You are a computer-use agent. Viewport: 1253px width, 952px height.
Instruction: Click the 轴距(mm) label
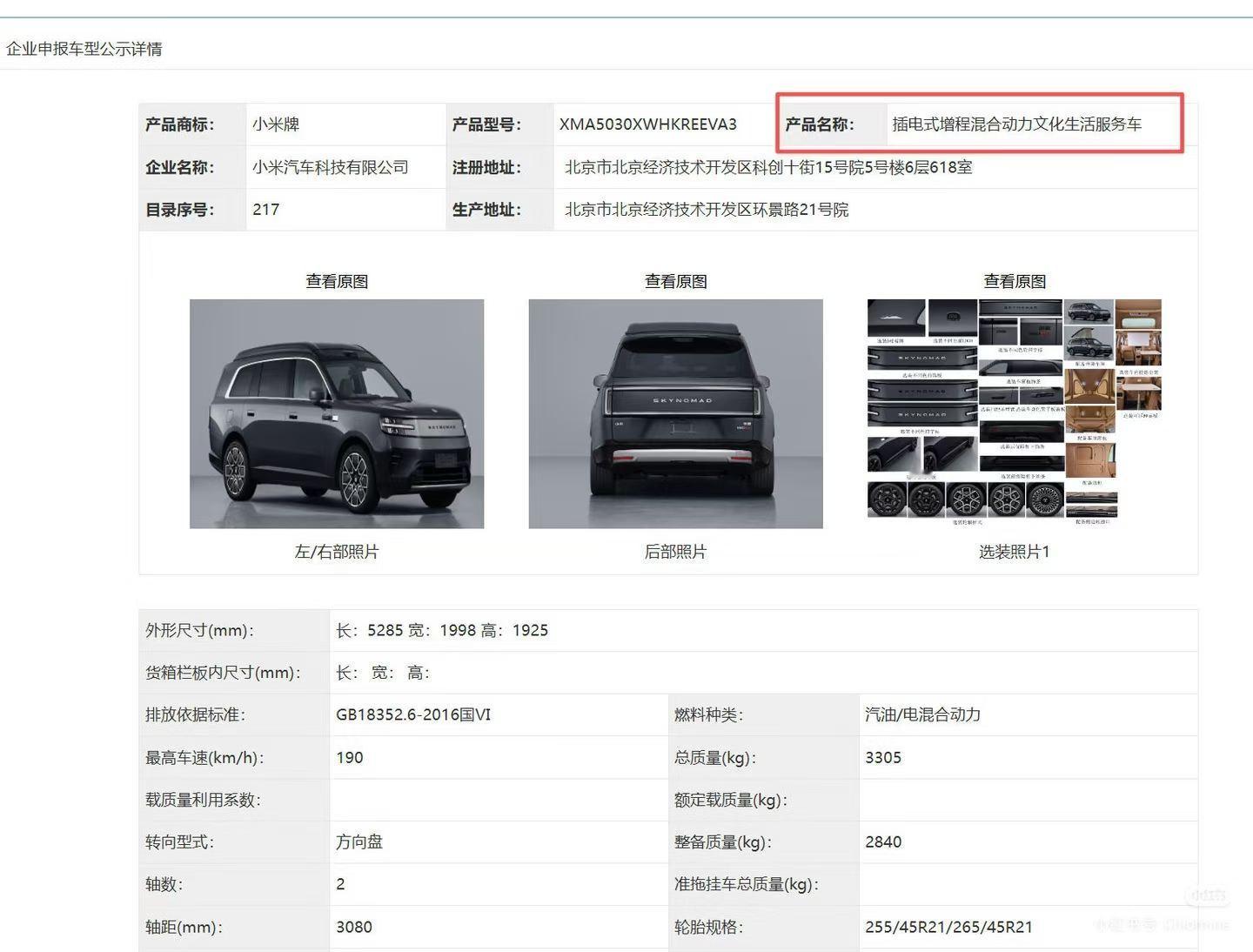pyautogui.click(x=184, y=927)
